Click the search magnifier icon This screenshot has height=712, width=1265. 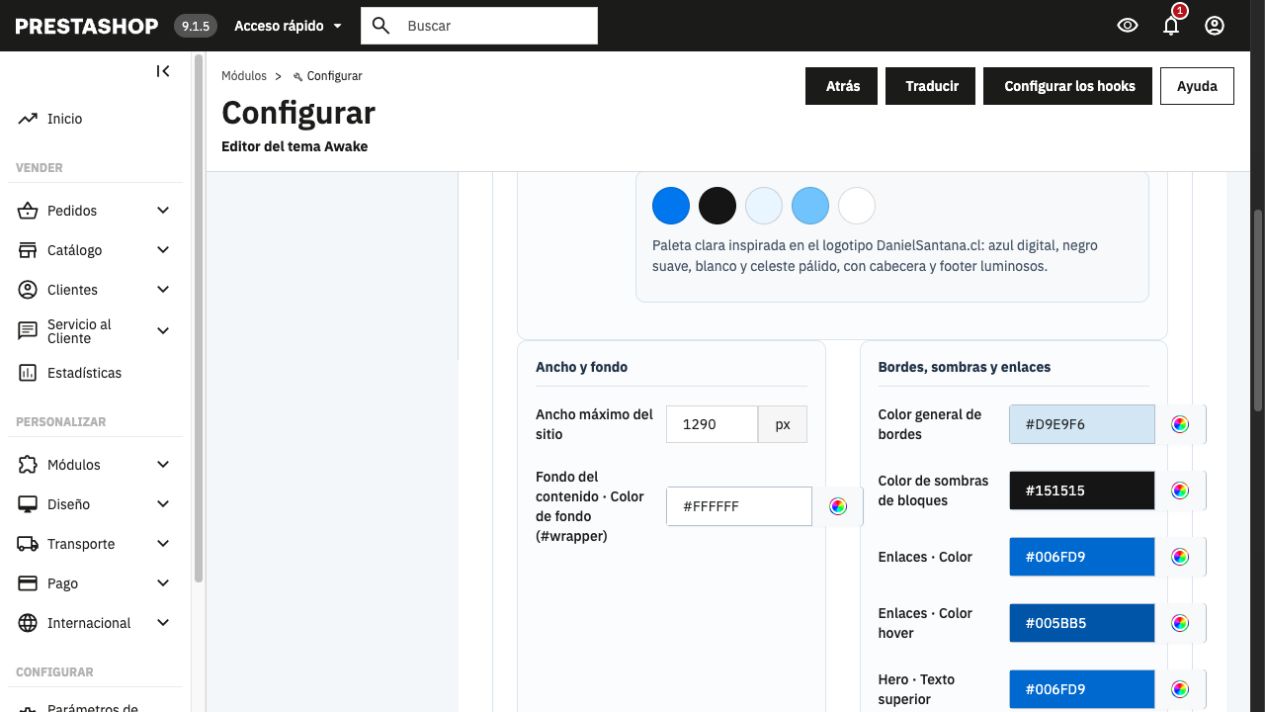[380, 26]
